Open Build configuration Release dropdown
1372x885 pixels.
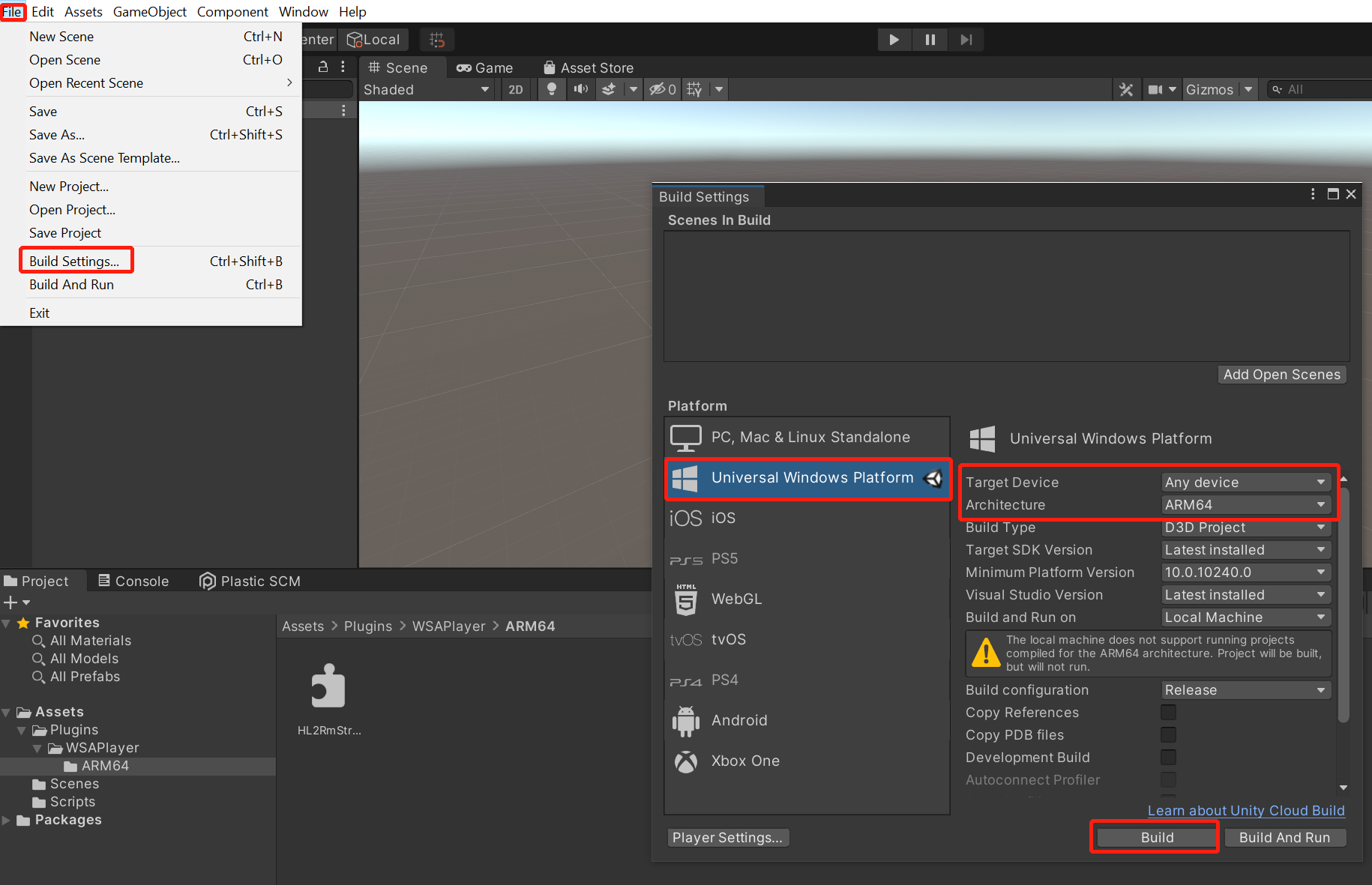(1246, 690)
